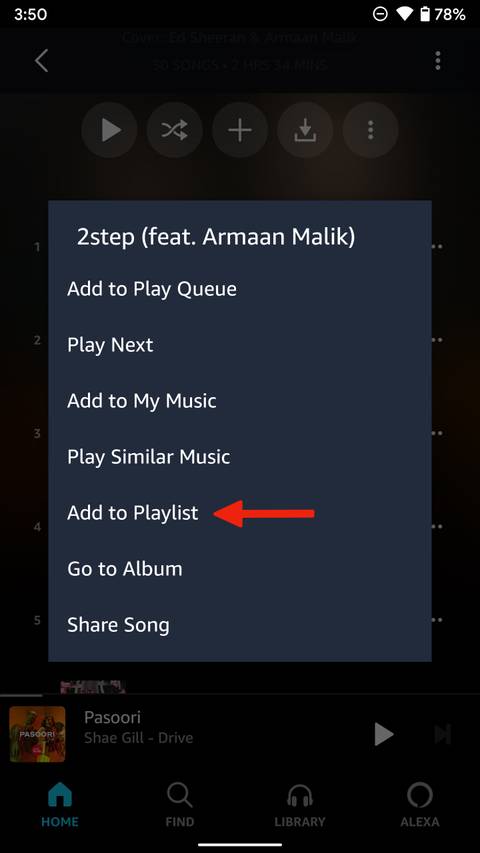Tap the back arrow icon
This screenshot has width=480, height=853.
point(41,60)
